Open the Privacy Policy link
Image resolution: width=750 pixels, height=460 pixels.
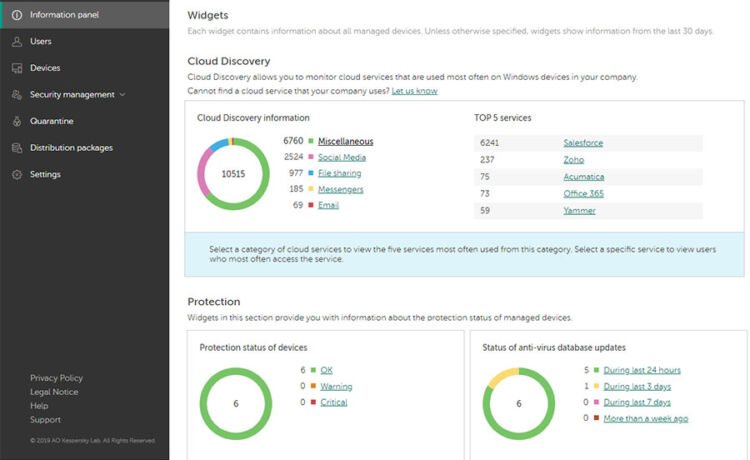pyautogui.click(x=56, y=378)
